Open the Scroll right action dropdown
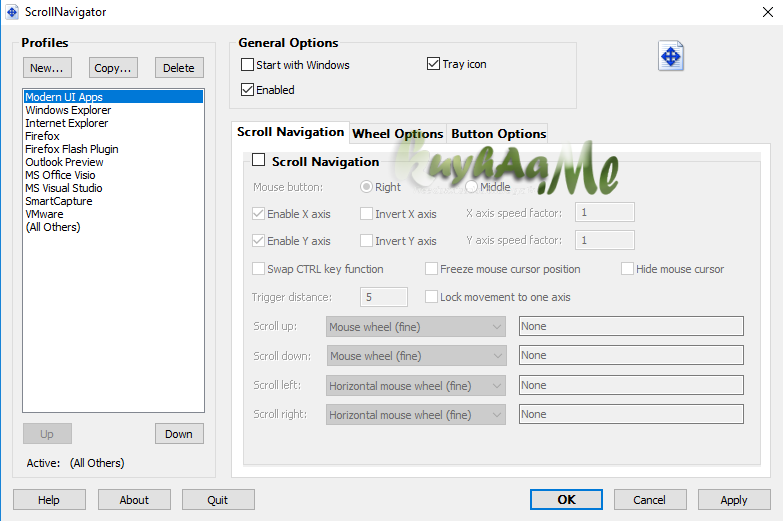 pyautogui.click(x=415, y=415)
